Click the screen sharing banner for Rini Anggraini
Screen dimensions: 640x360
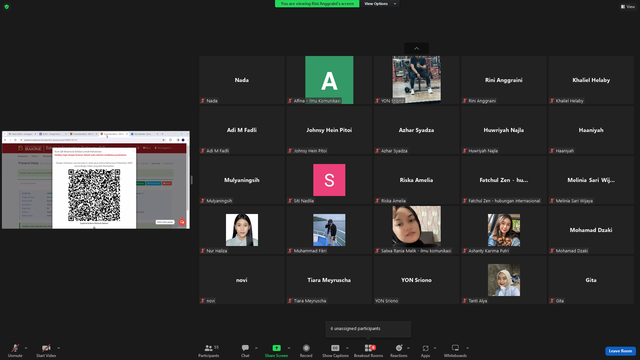317,4
